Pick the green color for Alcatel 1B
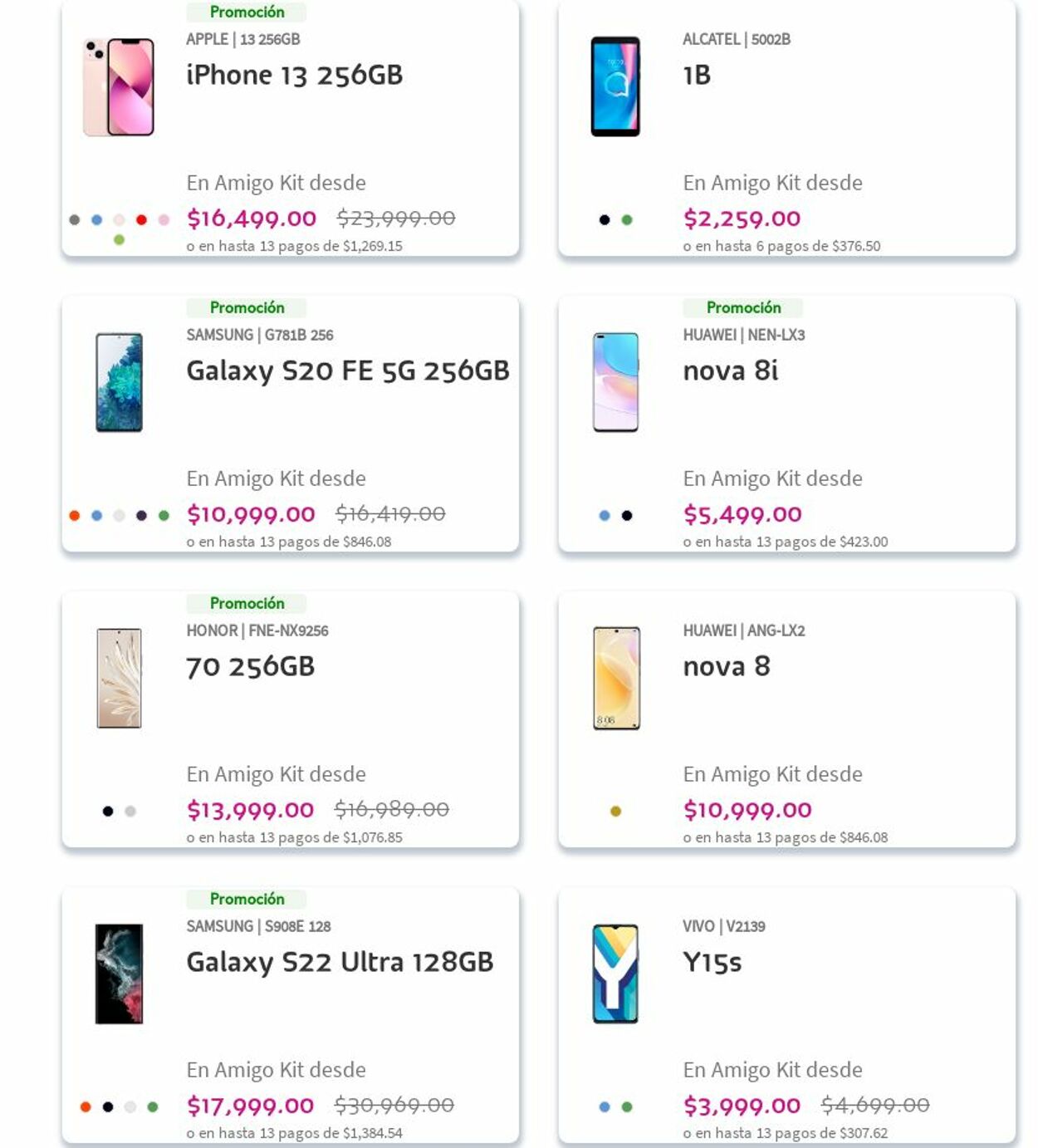Screen dimensions: 1038x1148 [627, 220]
